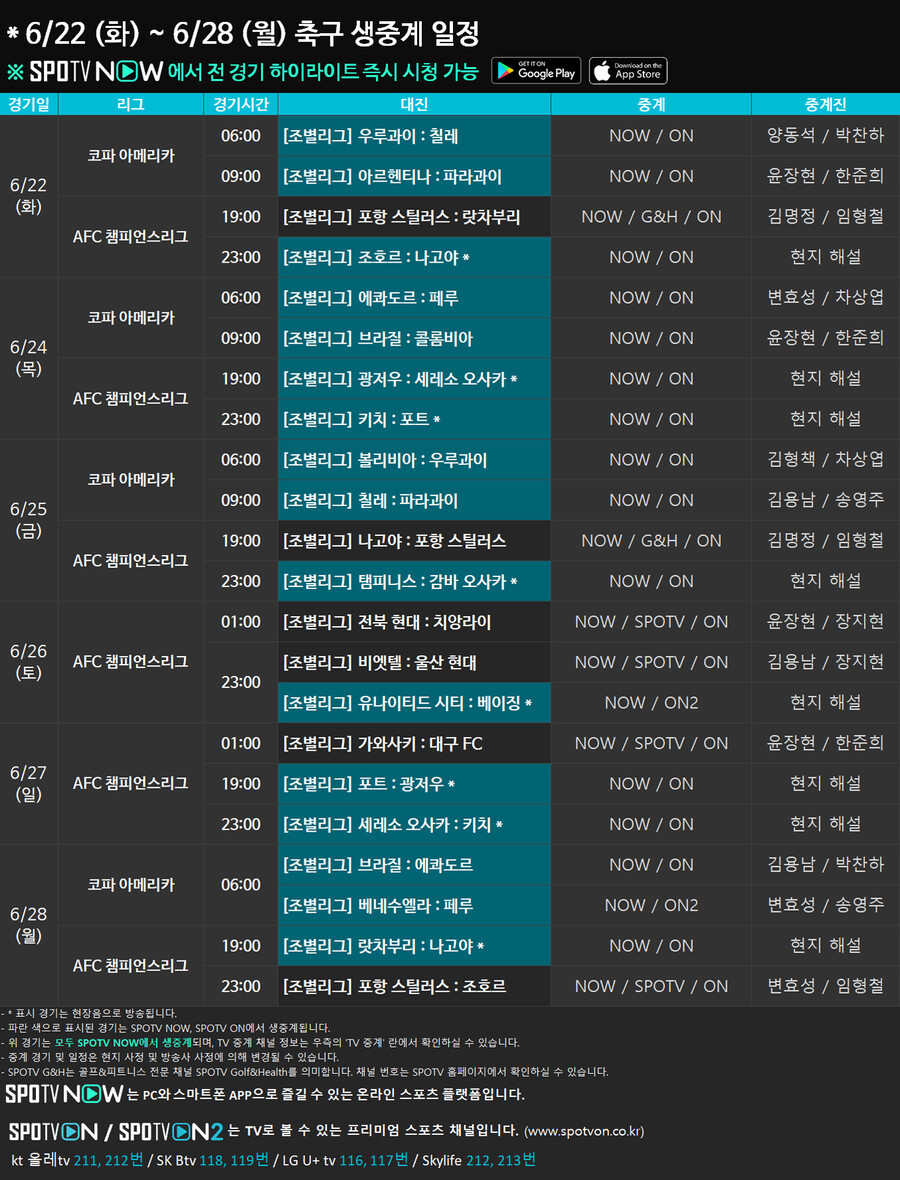The width and height of the screenshot is (900, 1180).
Task: Click kt 올레tv 211, 212번 channel info
Action: [x=77, y=1160]
